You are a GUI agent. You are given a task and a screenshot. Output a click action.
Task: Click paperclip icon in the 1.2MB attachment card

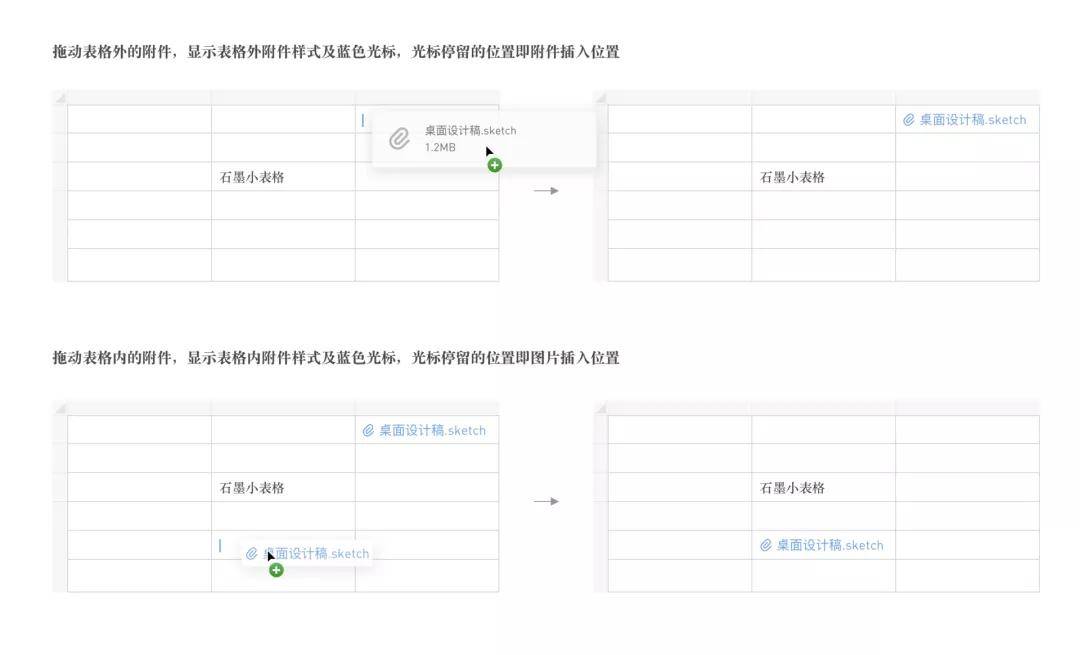tap(399, 138)
